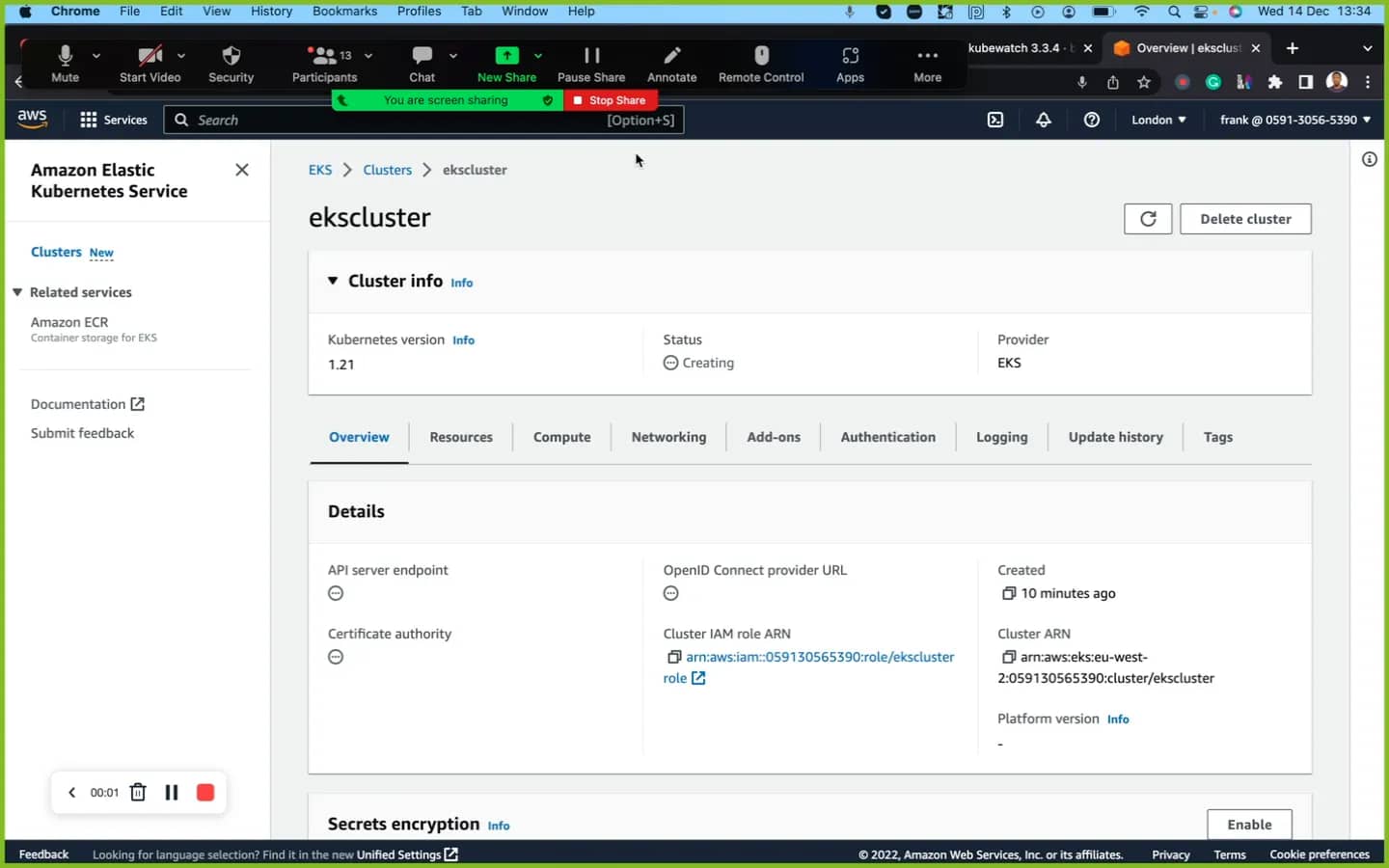1389x868 pixels.
Task: Open the Annotate tool
Action: coord(671,64)
